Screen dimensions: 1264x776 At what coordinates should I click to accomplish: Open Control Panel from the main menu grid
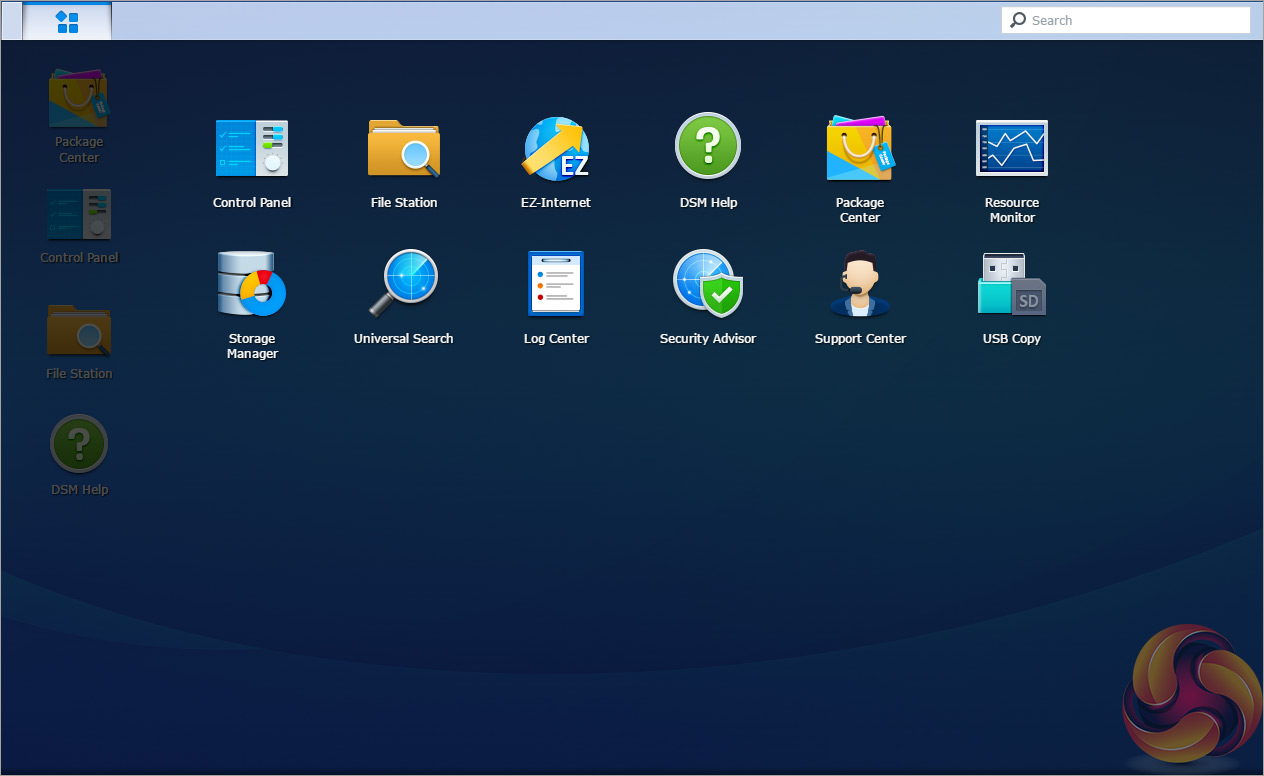tap(252, 149)
